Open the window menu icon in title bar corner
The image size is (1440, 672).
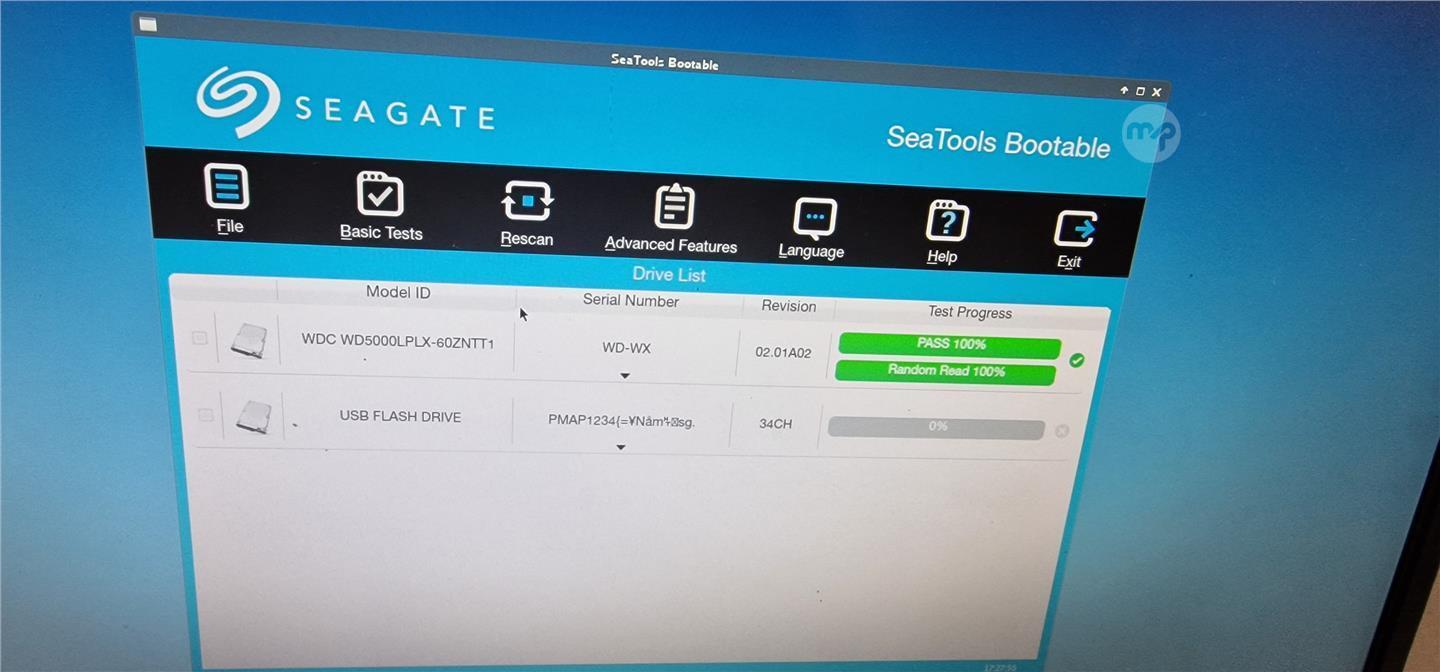[x=148, y=24]
